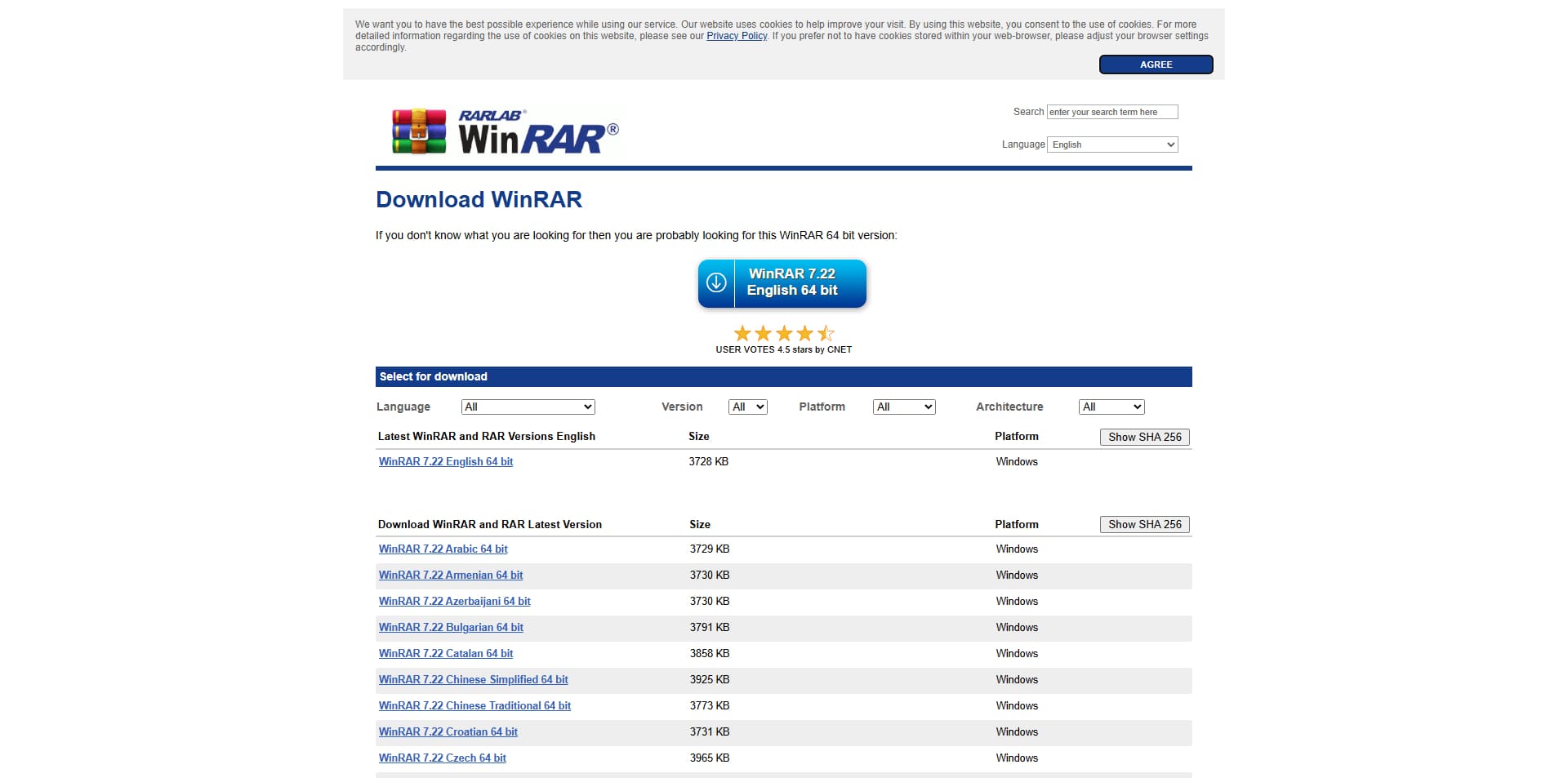Open WinRAR 7.22 Azerbaijani 64 bit link
Image resolution: width=1568 pixels, height=778 pixels.
click(454, 601)
